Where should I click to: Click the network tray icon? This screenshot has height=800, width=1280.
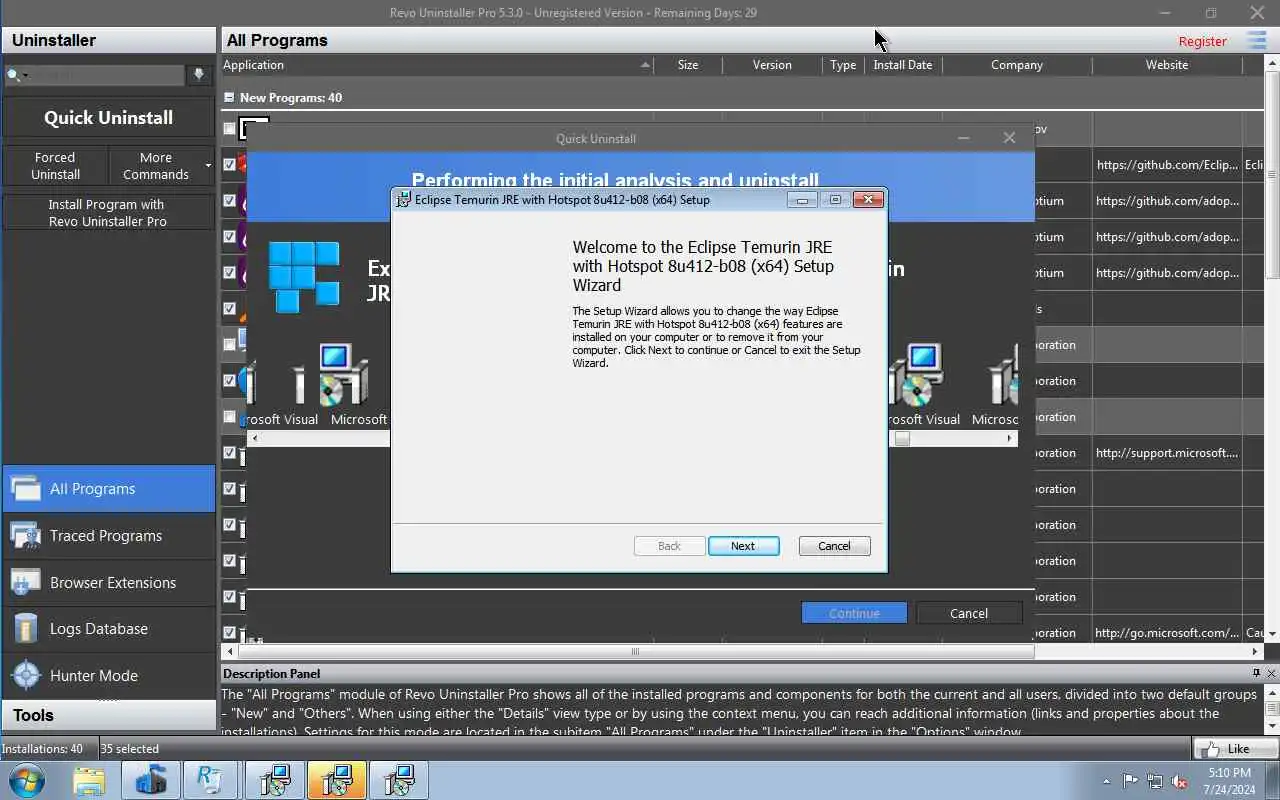1155,781
